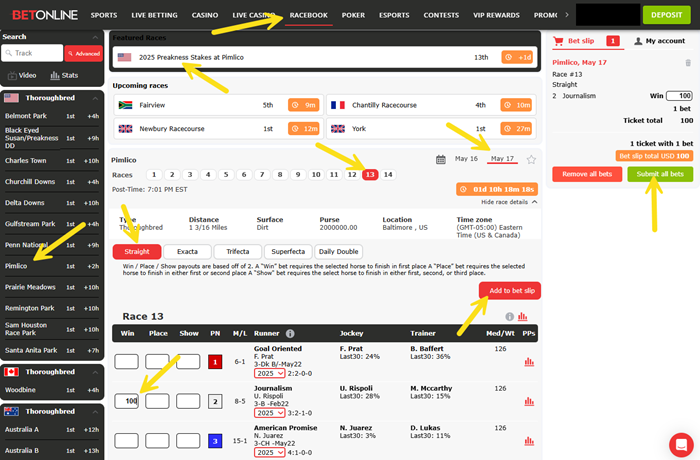The height and width of the screenshot is (460, 700).
Task: Click the Track search input field
Action: (36, 53)
